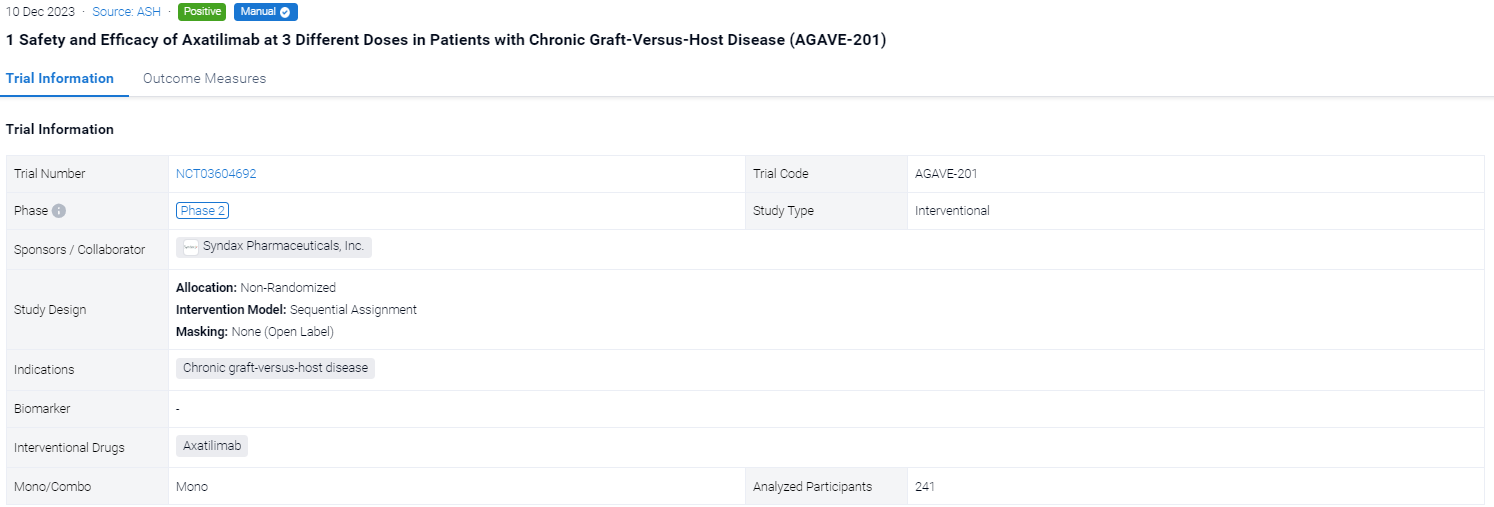
Task: Open the NCT03604692 trial number link
Action: [x=216, y=173]
